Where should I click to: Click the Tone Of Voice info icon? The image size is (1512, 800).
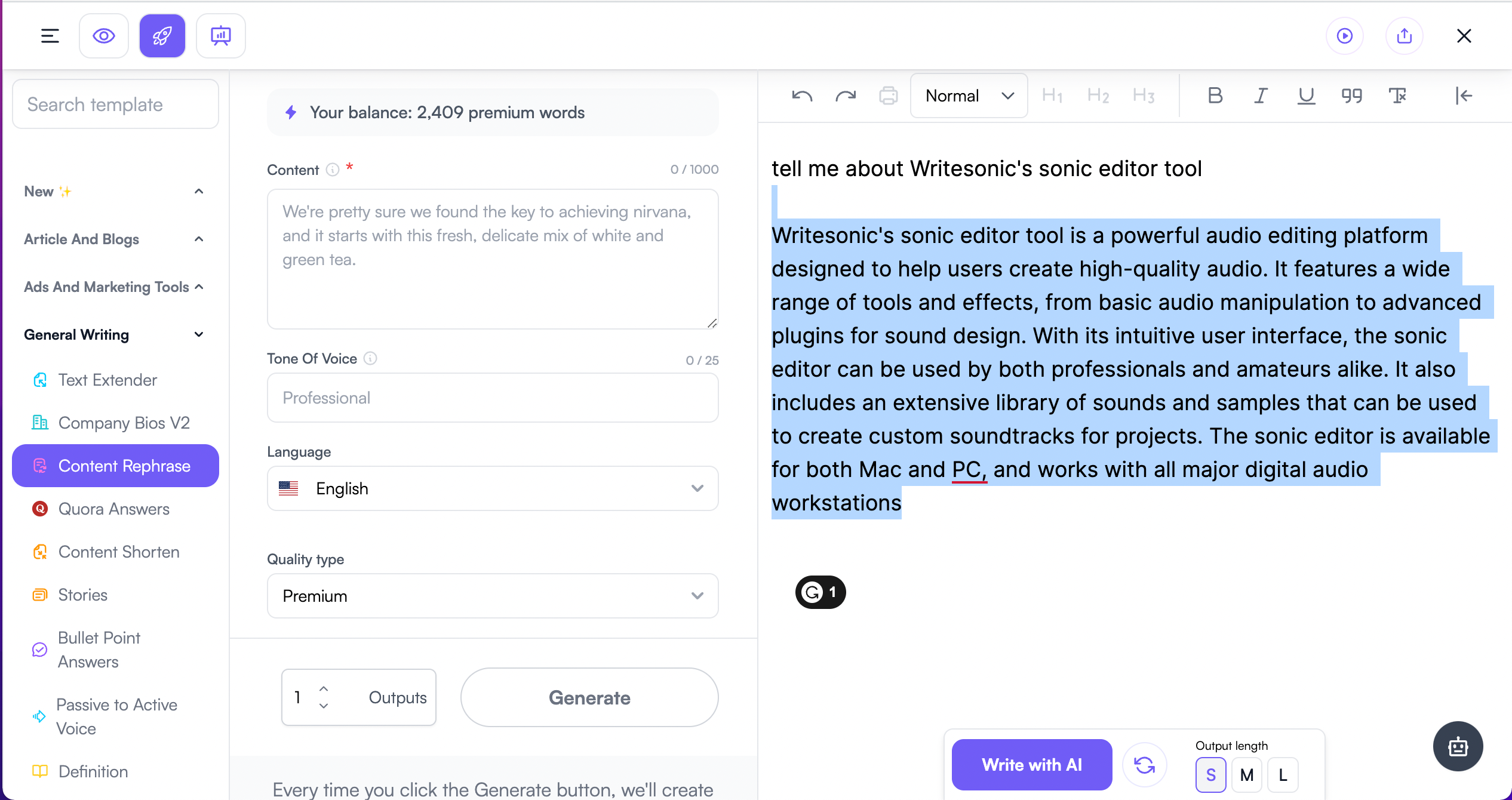click(370, 358)
